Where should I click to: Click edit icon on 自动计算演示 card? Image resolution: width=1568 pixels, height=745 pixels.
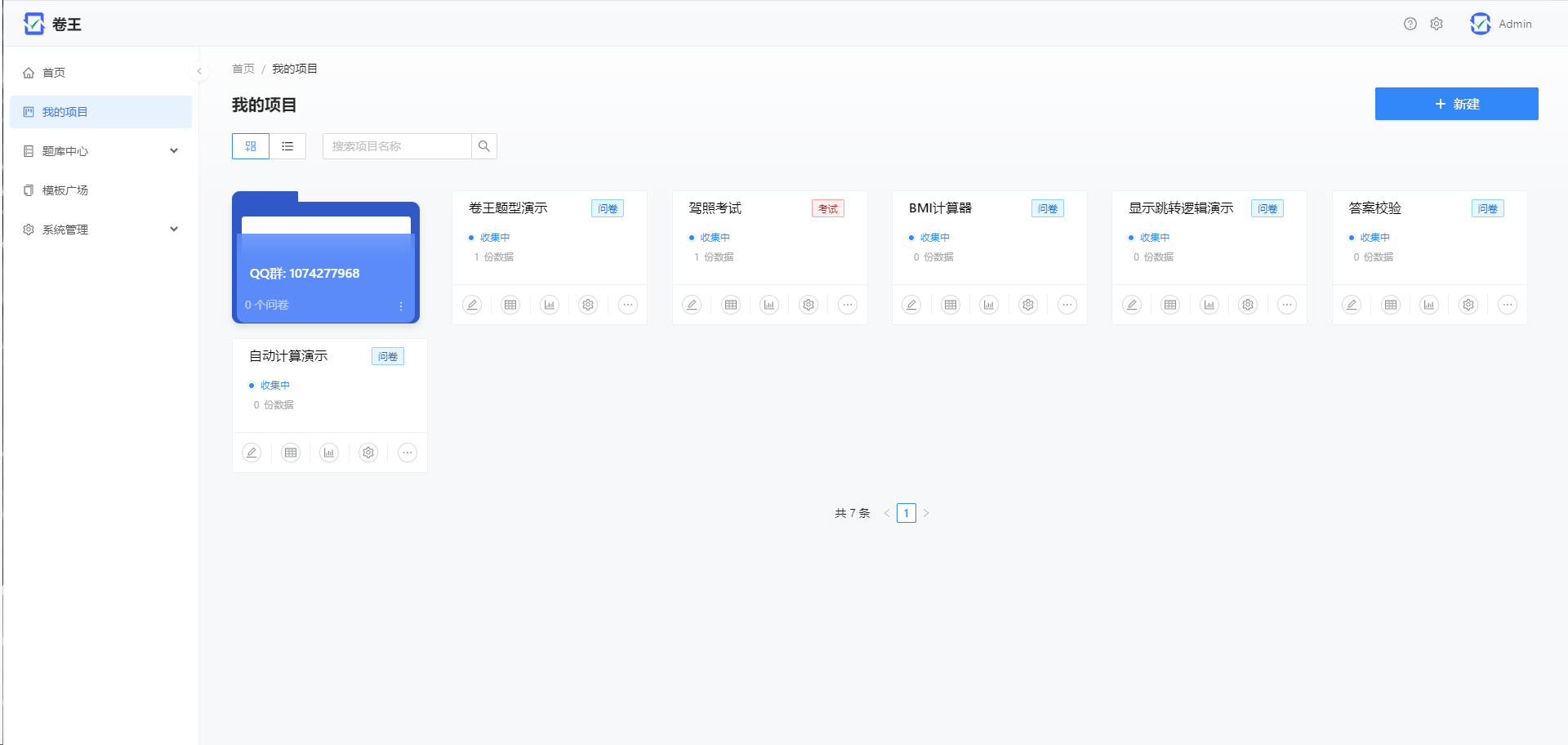click(x=252, y=453)
